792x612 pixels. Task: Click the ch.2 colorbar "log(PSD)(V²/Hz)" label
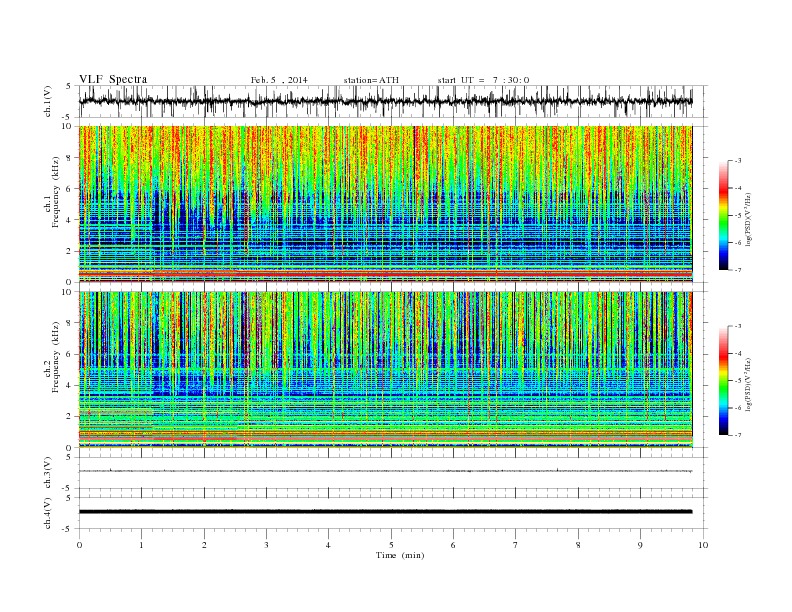(749, 385)
